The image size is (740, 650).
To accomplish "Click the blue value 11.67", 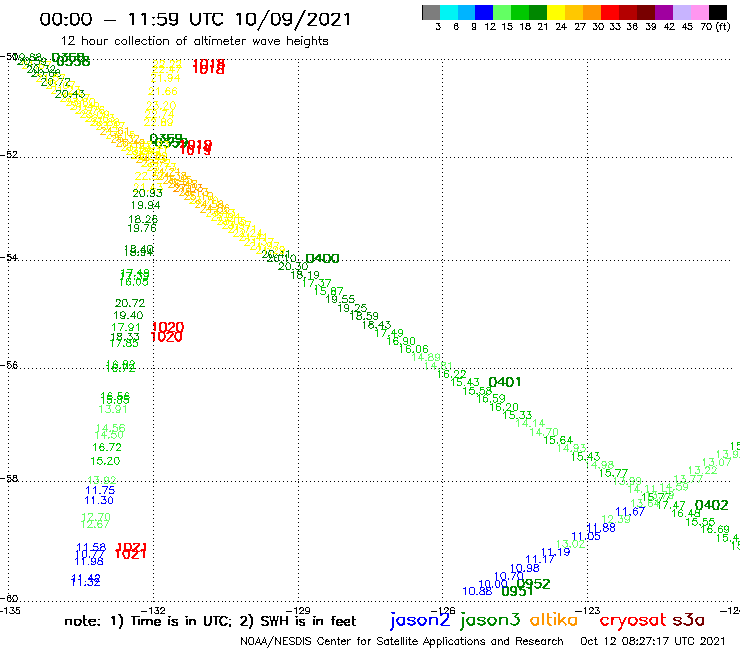I will [630, 511].
